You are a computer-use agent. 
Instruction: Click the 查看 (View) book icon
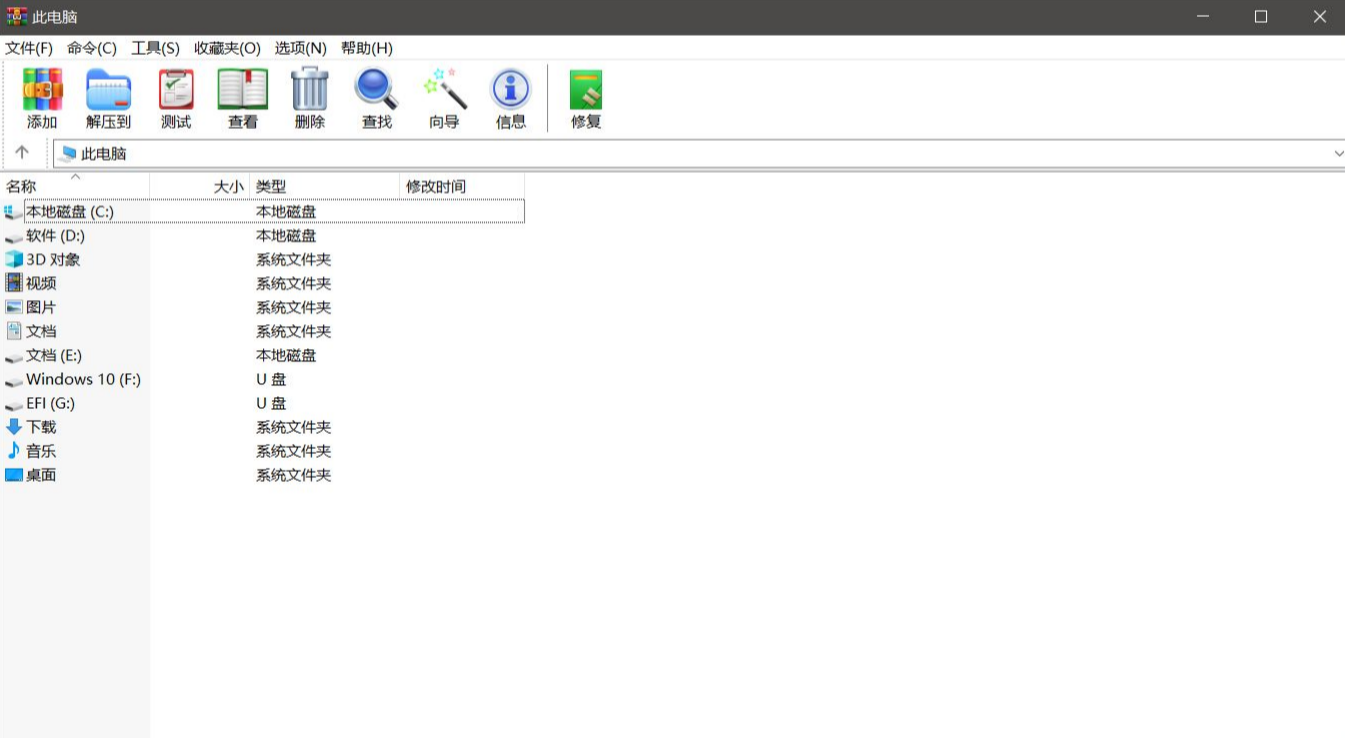(x=243, y=89)
